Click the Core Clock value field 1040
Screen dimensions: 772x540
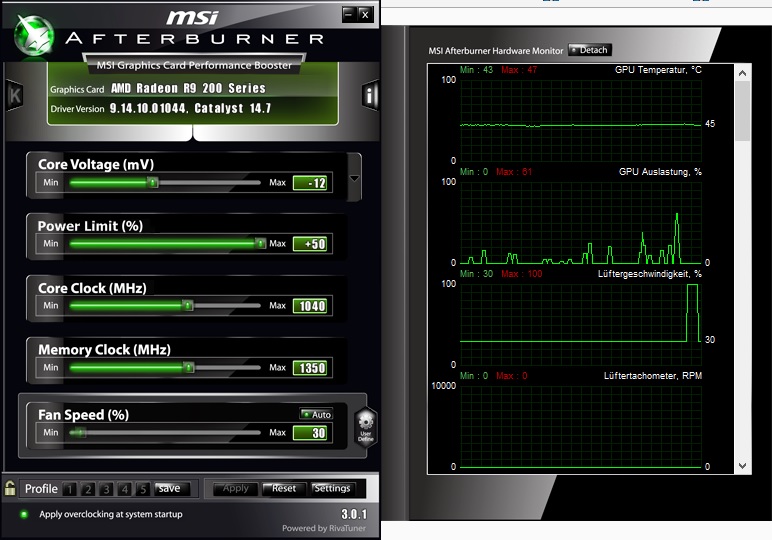tap(310, 306)
